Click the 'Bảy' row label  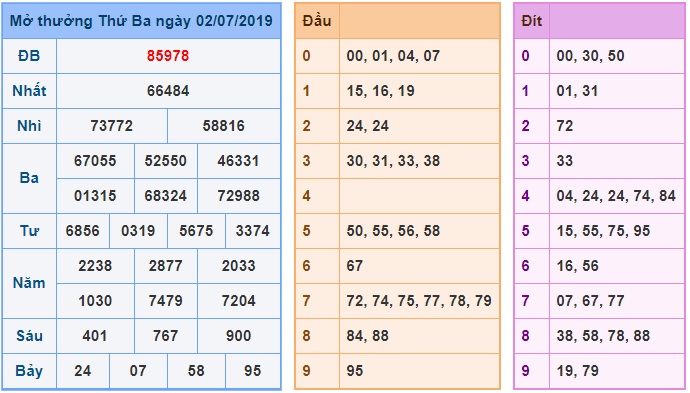29,371
